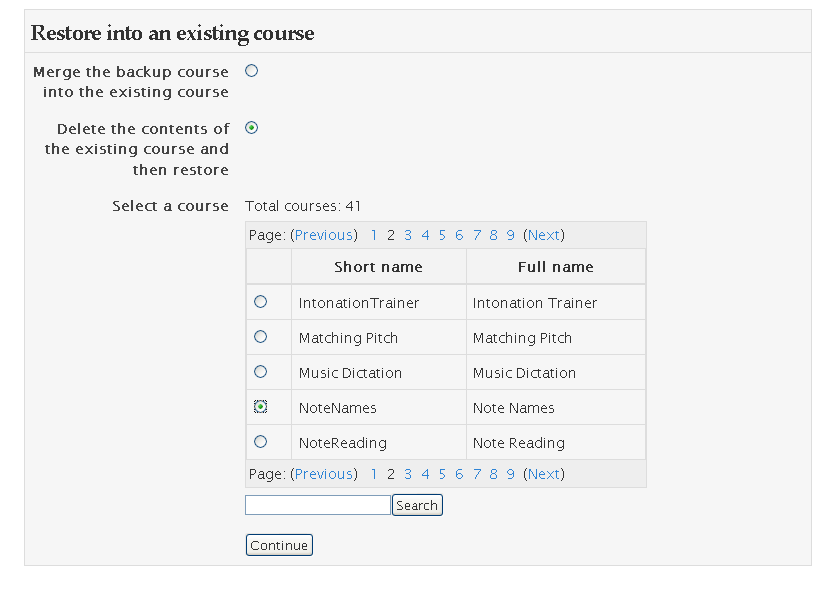The image size is (839, 599).
Task: Go to Next page in bottom pager
Action: 544,474
